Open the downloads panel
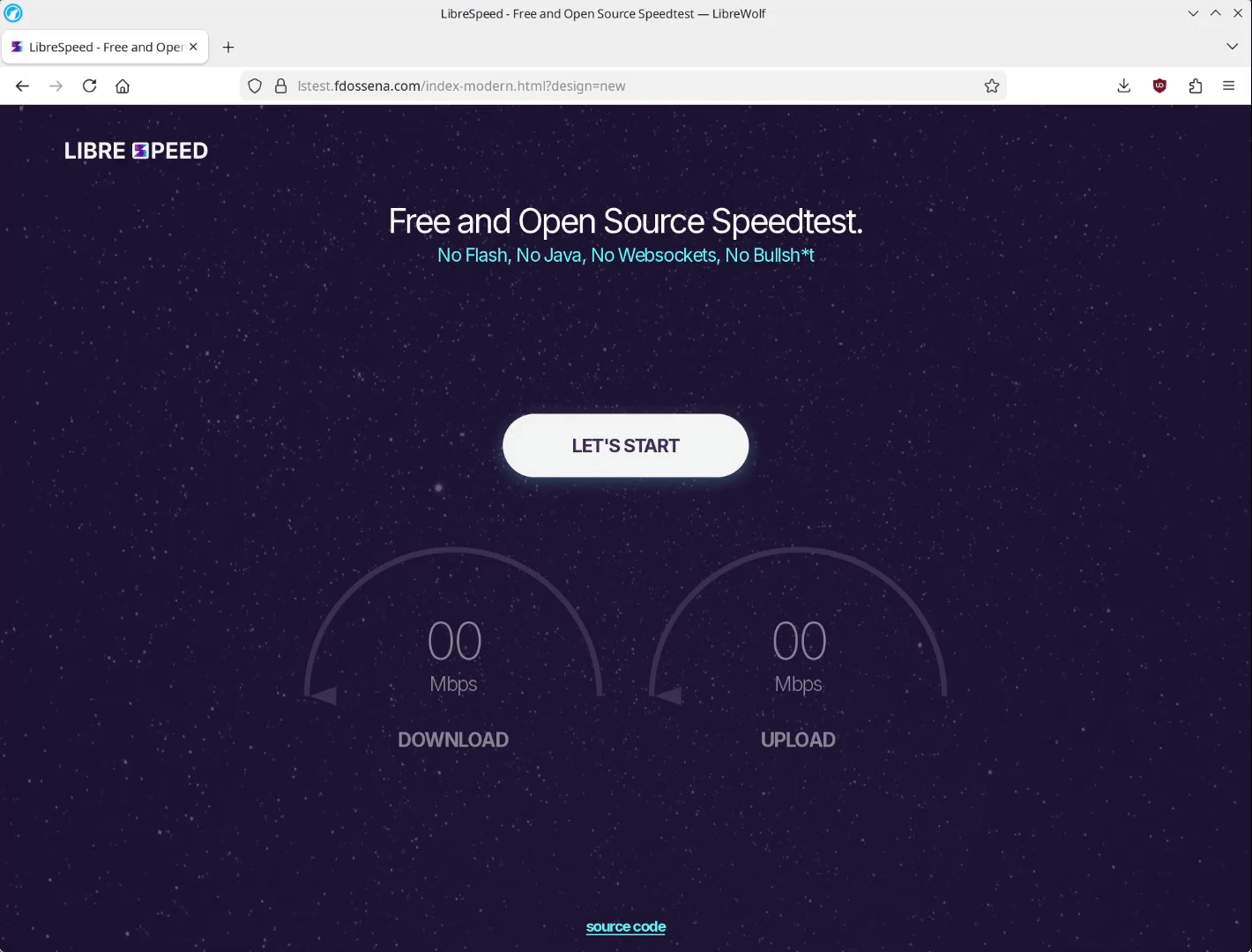 click(x=1123, y=86)
